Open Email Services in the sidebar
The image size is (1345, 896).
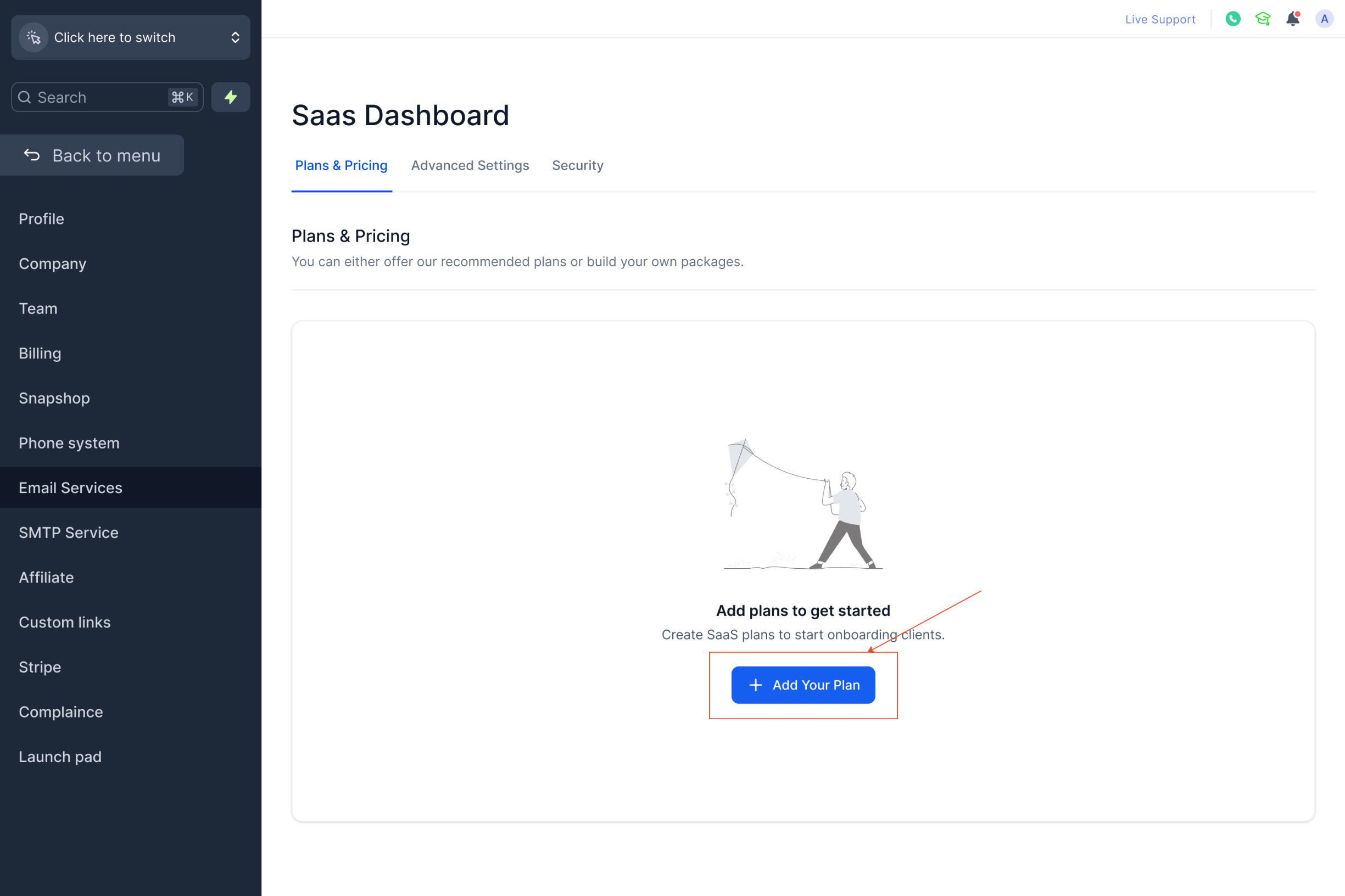click(x=70, y=488)
